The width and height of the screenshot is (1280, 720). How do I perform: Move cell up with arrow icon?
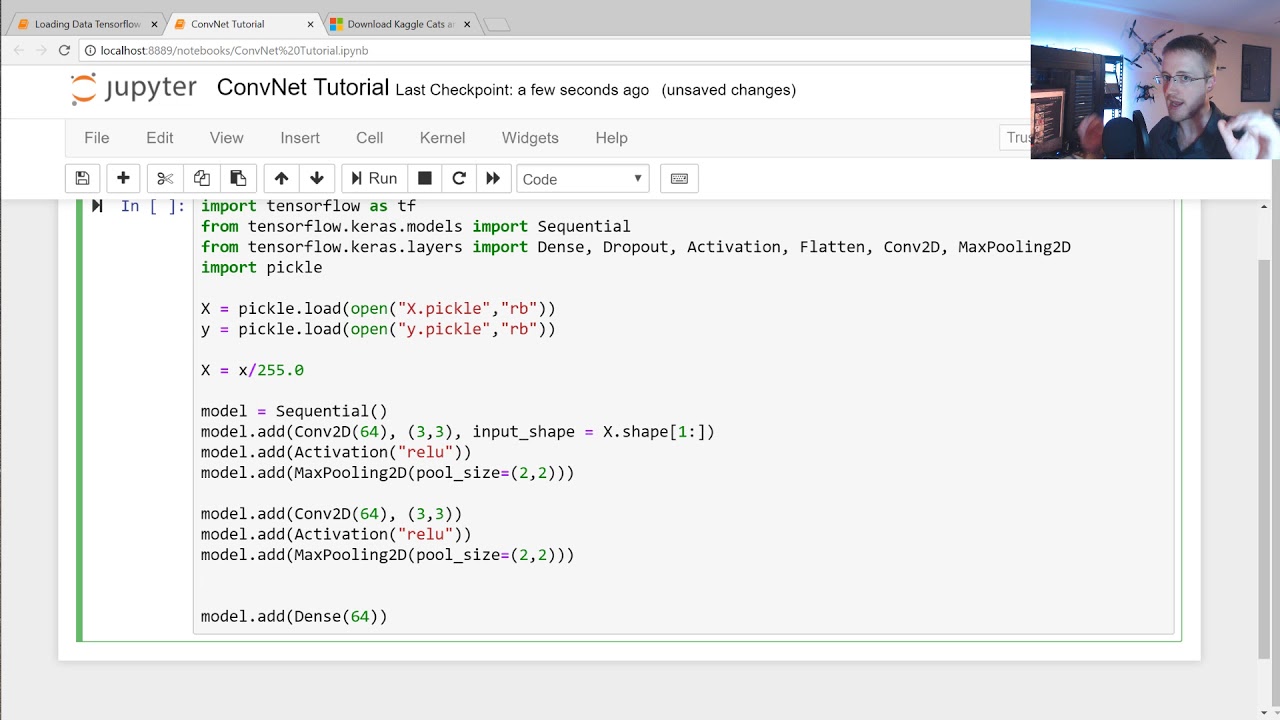coord(281,179)
